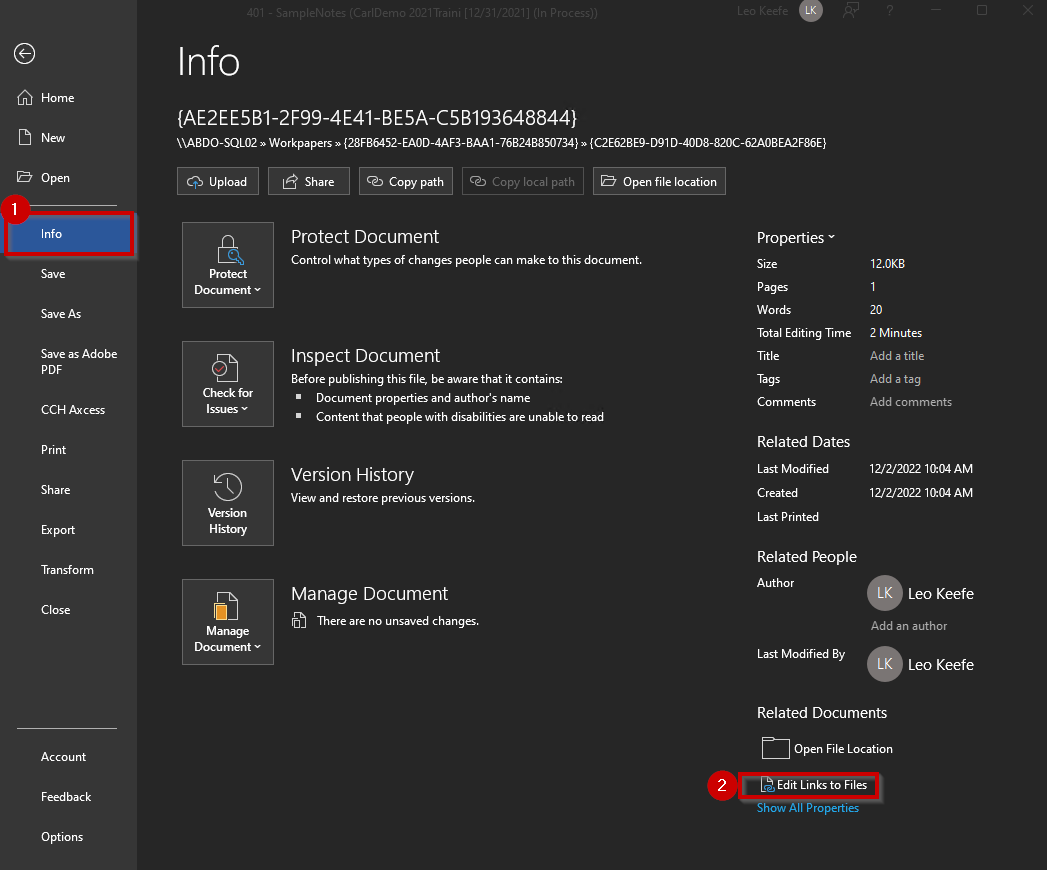Click the Last Modified date value
Image resolution: width=1047 pixels, height=870 pixels.
pyautogui.click(x=921, y=469)
